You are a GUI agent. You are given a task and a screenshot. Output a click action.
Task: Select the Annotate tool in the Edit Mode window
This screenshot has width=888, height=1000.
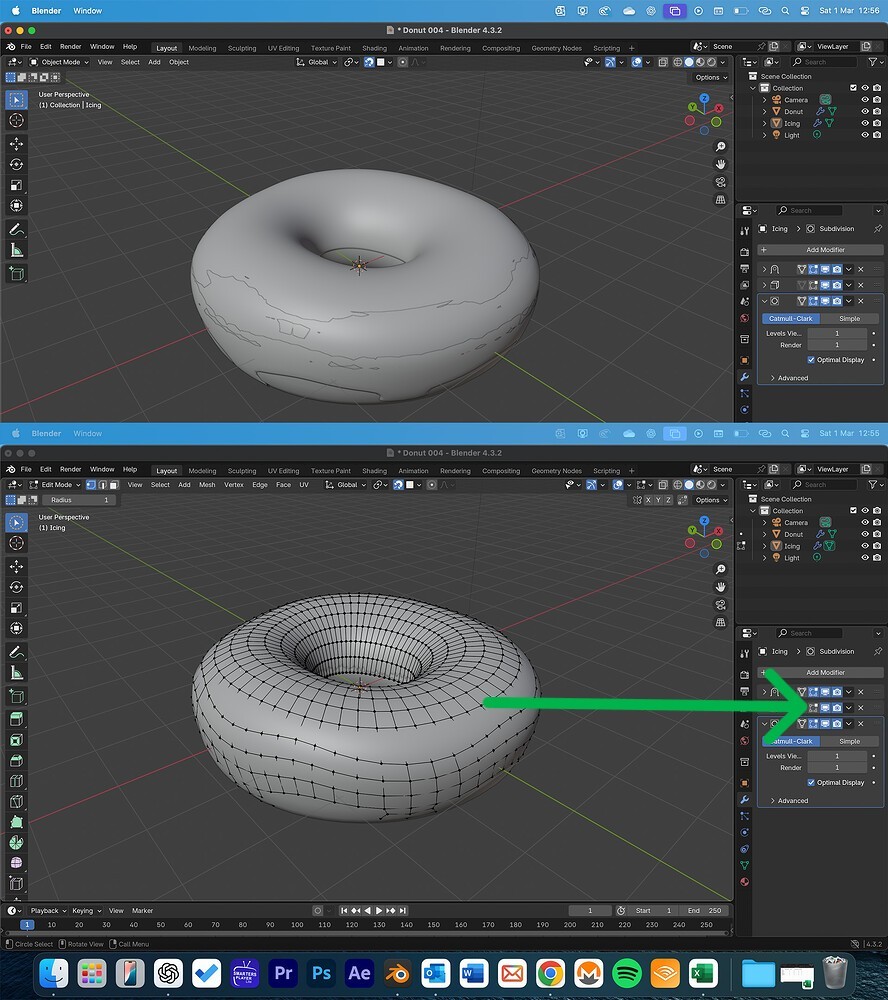pyautogui.click(x=17, y=652)
